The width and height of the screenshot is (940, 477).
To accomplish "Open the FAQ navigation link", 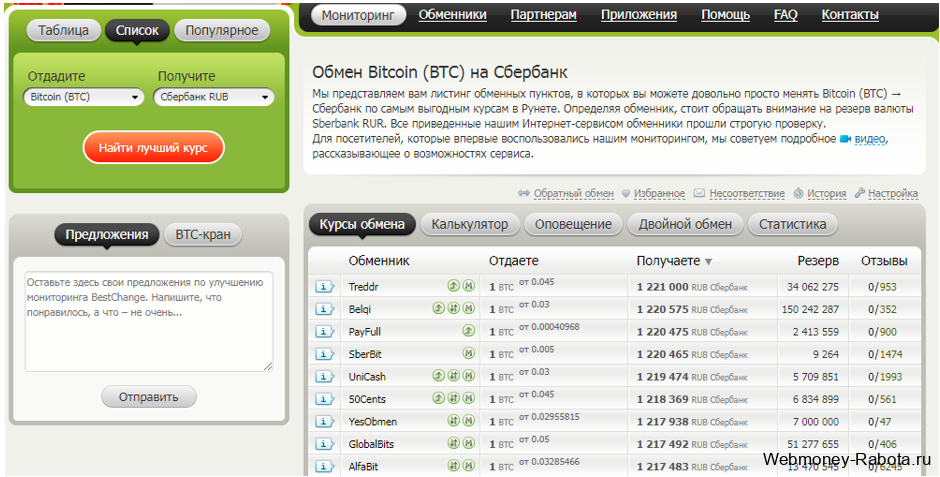I will pos(785,15).
